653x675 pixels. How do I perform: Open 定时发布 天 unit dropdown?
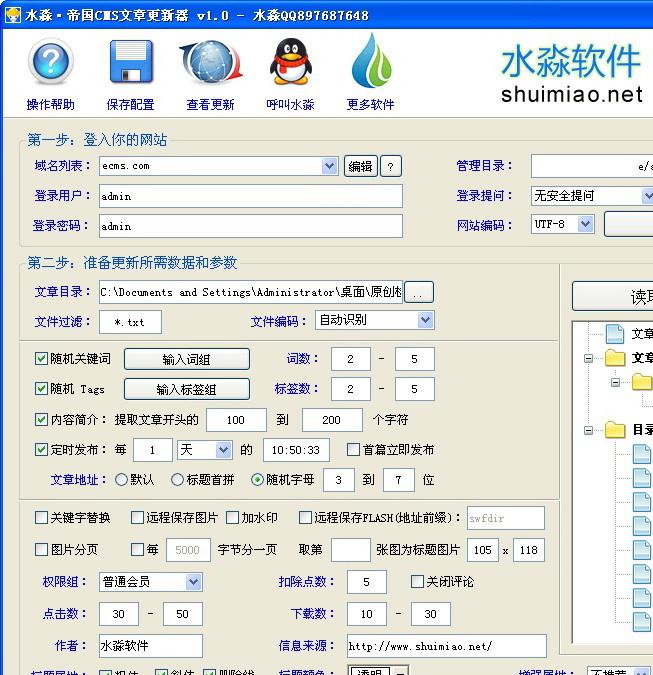click(x=223, y=450)
